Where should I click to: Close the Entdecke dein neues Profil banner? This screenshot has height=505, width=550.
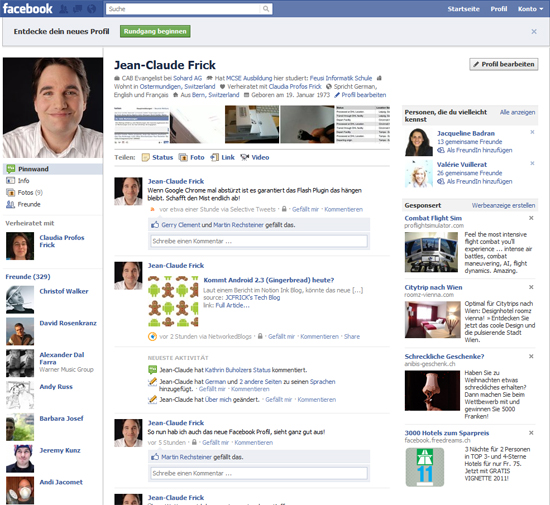point(534,32)
